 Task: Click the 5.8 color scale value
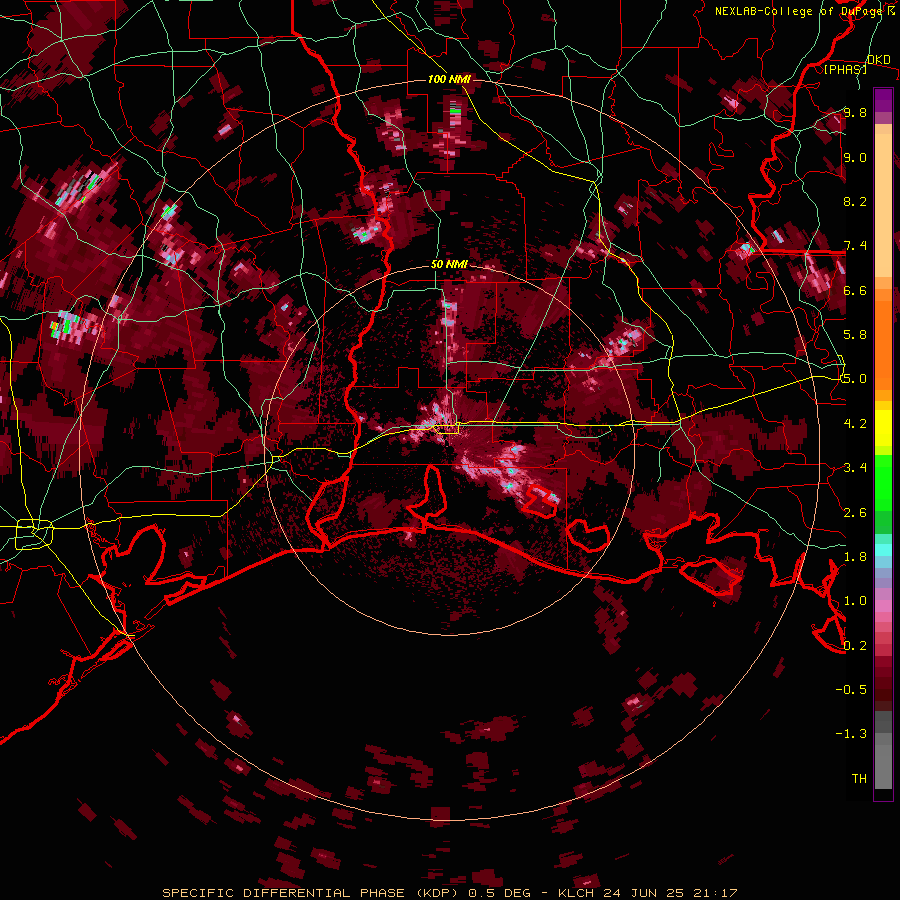pyautogui.click(x=855, y=335)
